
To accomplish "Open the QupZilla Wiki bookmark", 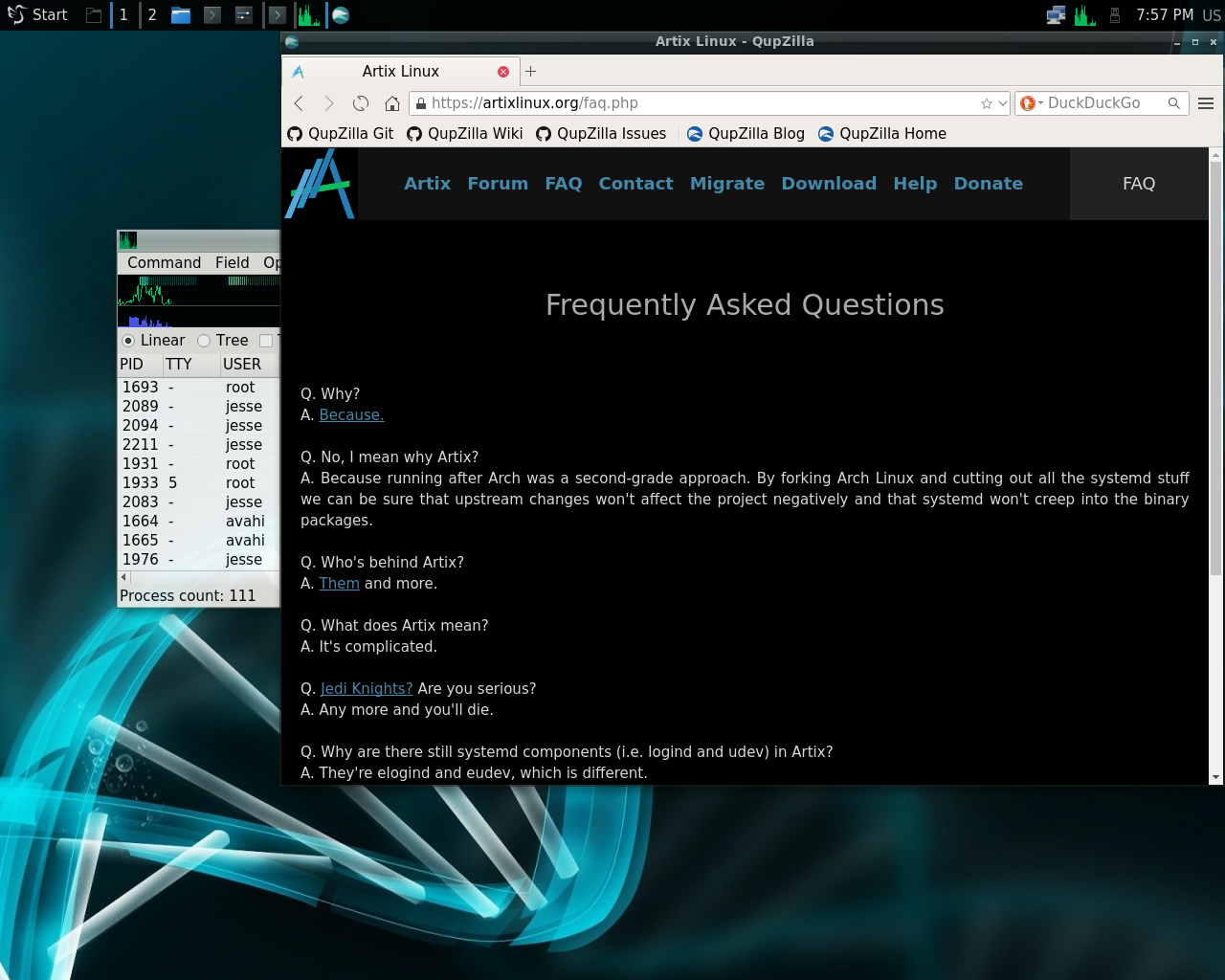I will coord(465,134).
